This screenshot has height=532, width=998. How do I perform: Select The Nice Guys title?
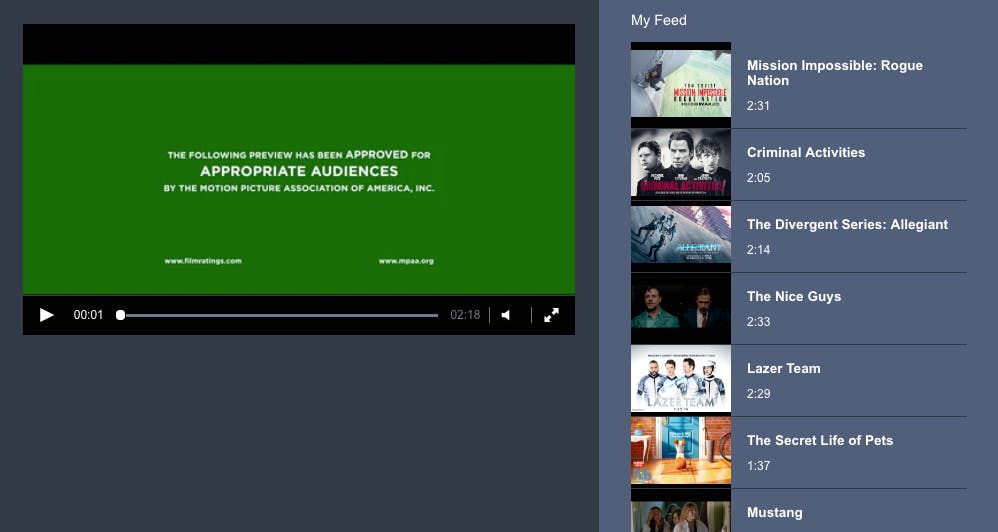(x=794, y=296)
